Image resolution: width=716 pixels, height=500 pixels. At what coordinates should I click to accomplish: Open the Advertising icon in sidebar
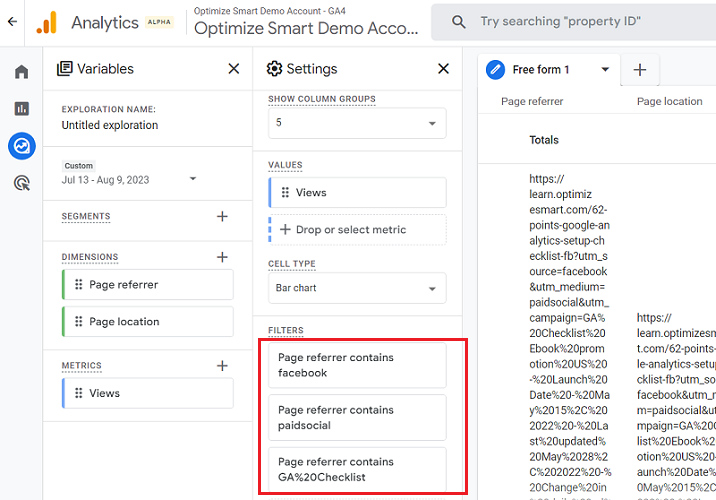(x=21, y=183)
